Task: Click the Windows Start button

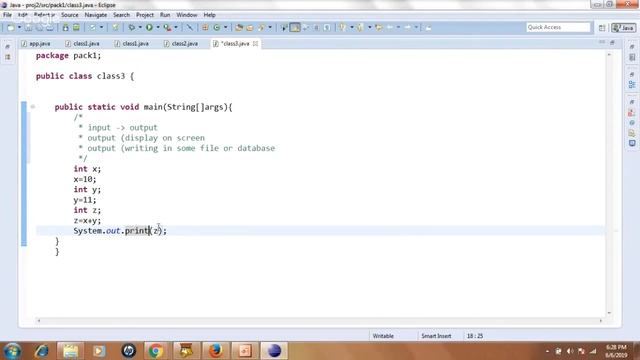Action: [x=12, y=351]
